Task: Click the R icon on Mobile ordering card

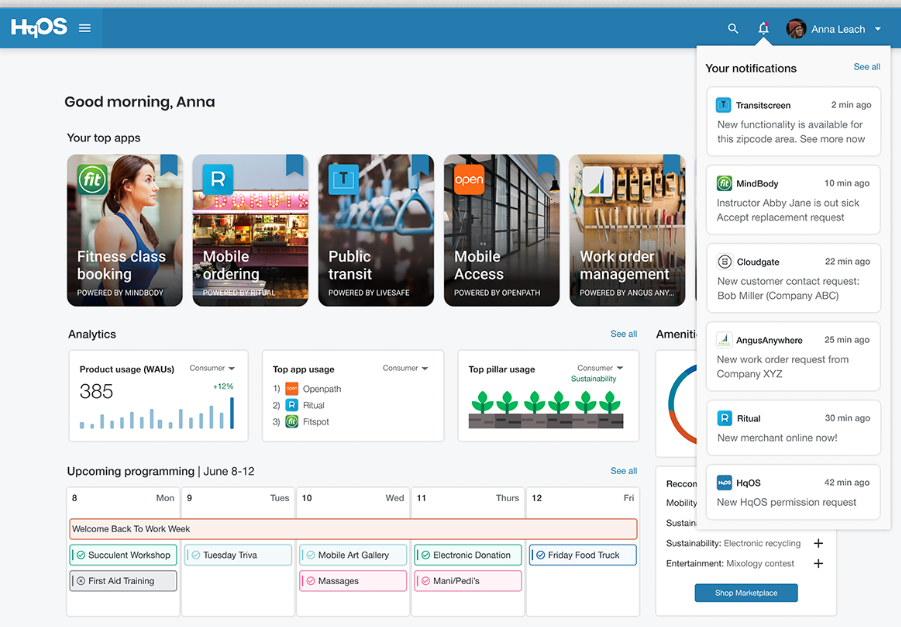Action: [x=218, y=180]
